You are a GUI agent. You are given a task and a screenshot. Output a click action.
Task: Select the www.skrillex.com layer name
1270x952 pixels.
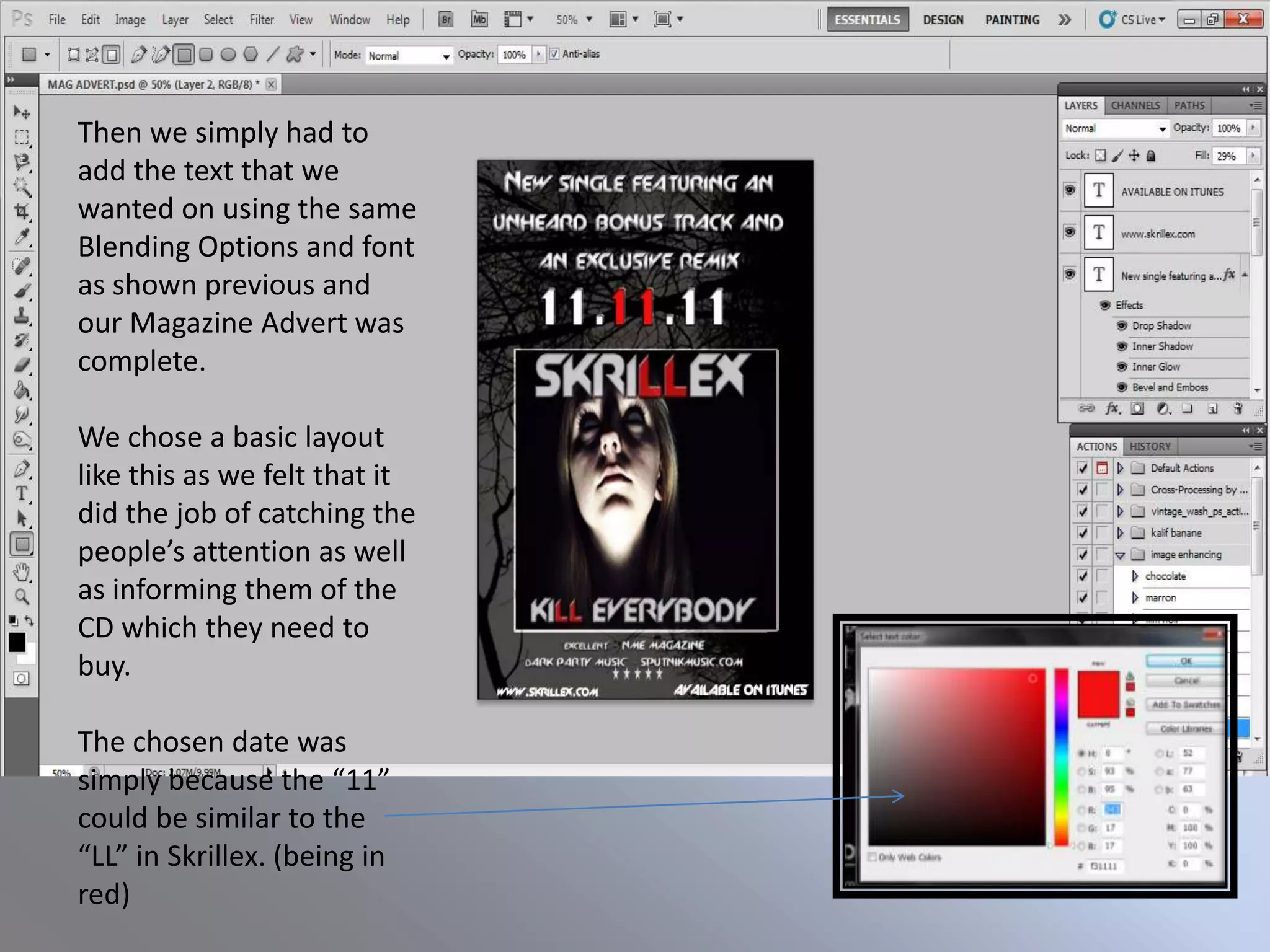point(1158,234)
